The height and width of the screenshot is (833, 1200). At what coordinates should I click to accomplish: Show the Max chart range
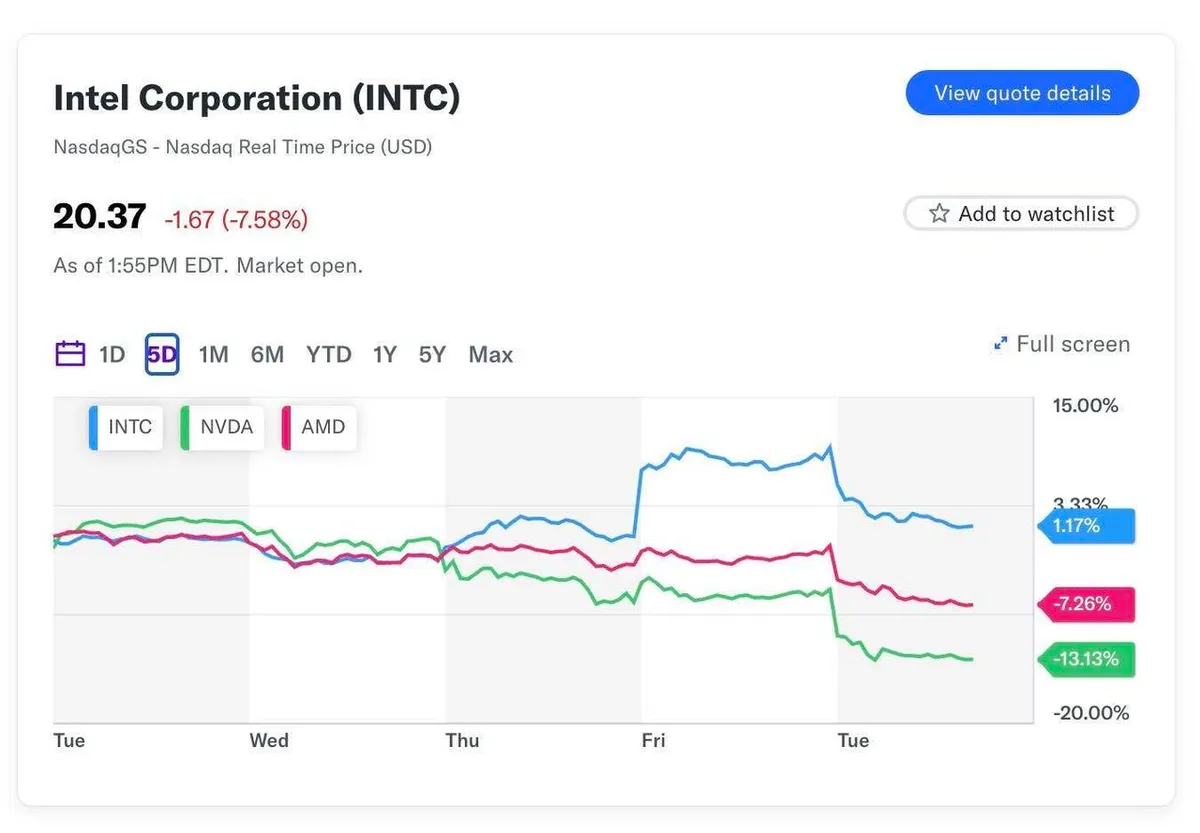tap(490, 354)
